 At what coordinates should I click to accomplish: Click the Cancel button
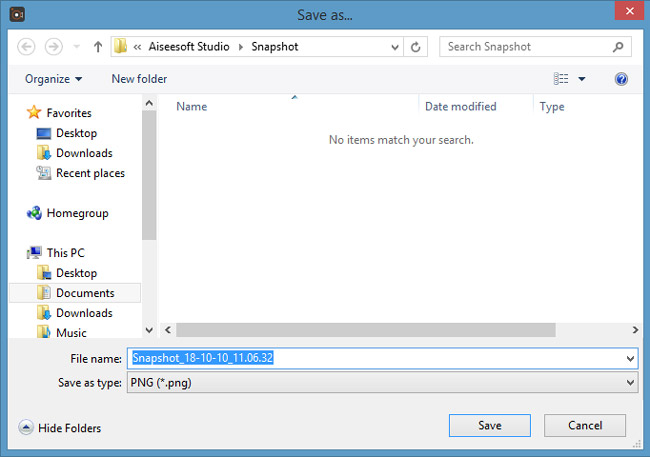585,425
